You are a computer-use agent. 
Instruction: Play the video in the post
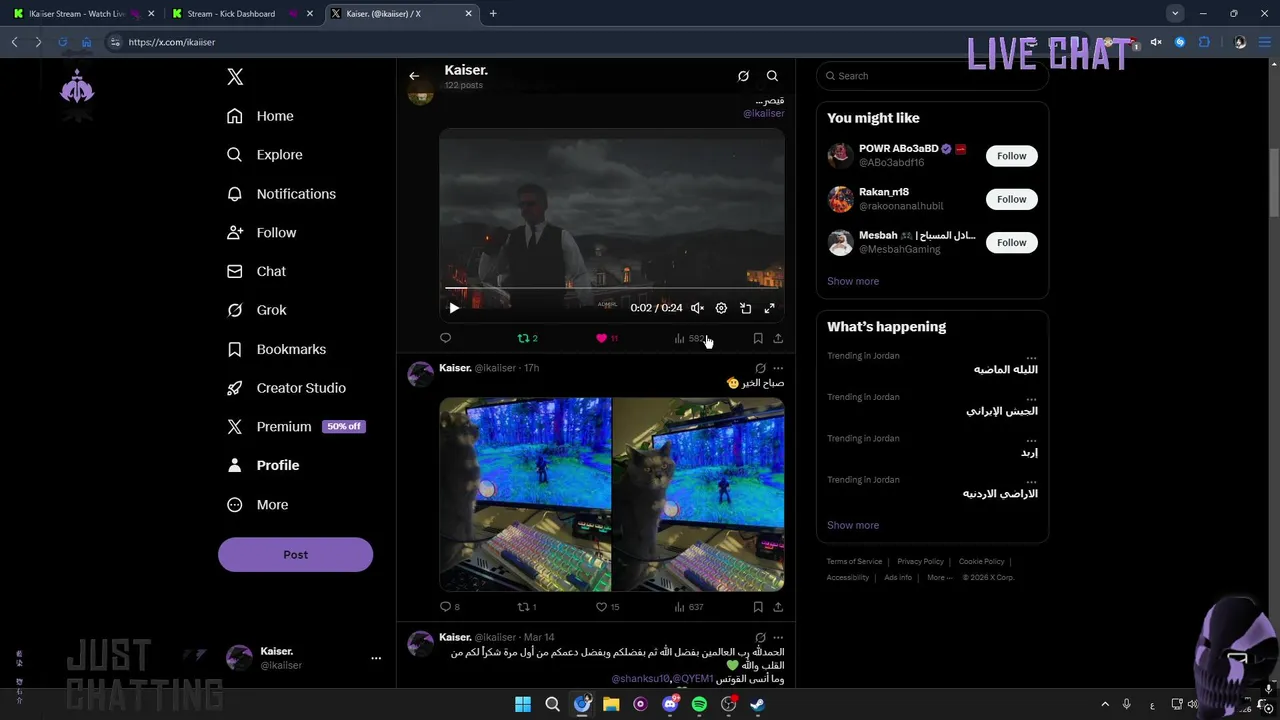454,308
